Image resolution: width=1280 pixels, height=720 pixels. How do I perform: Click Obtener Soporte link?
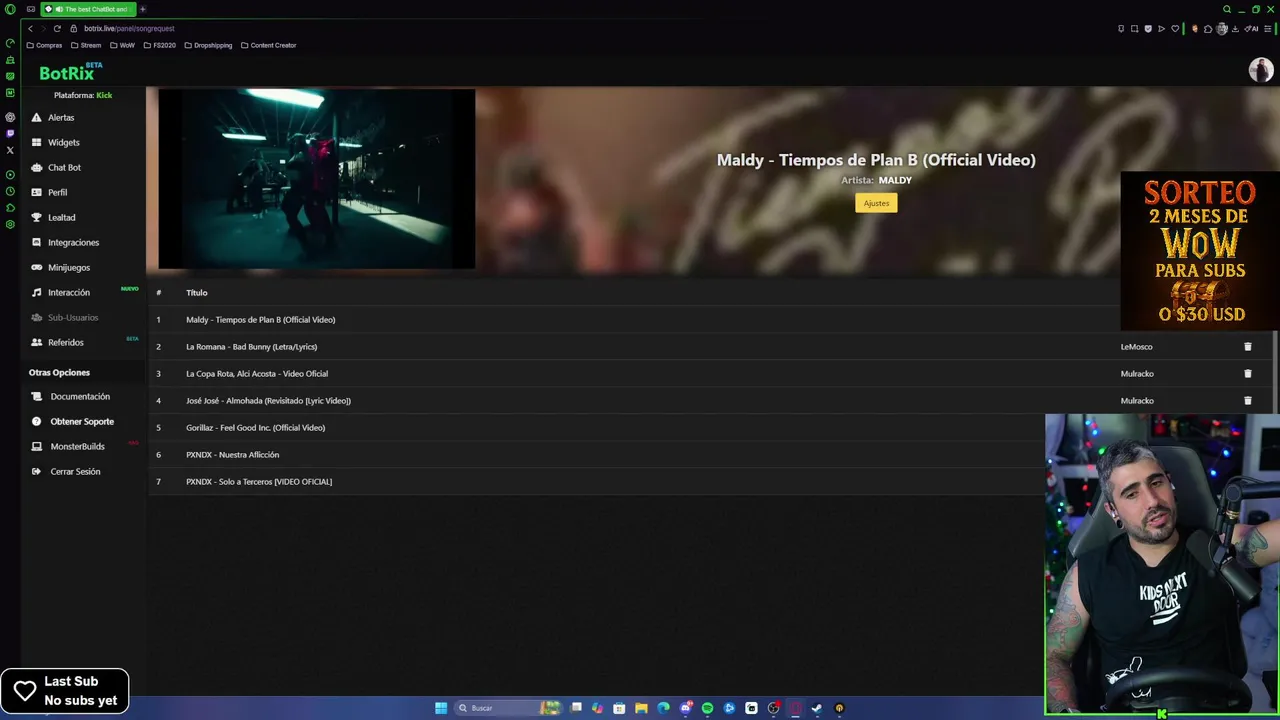point(82,422)
